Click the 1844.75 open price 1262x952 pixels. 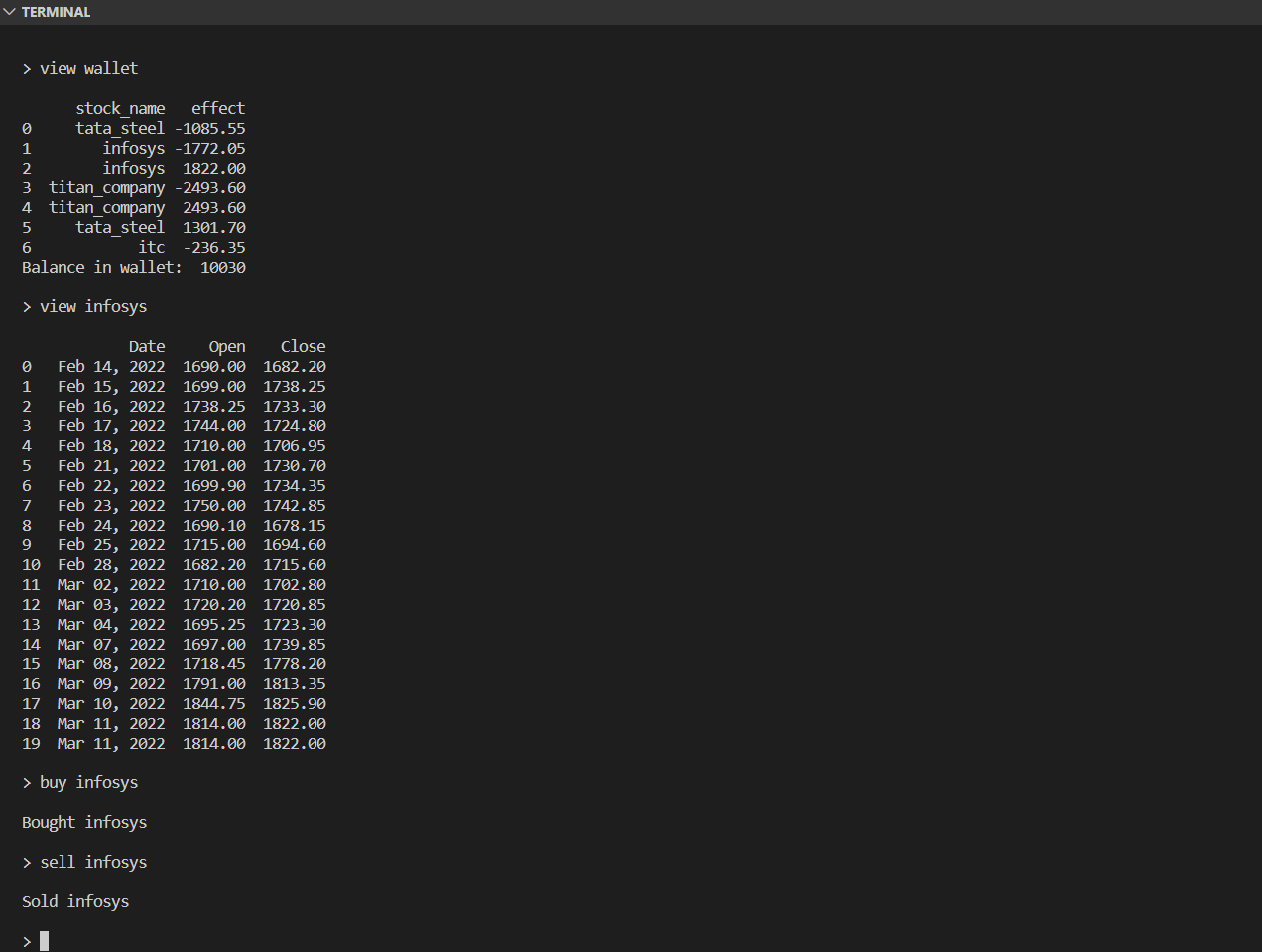tap(214, 703)
